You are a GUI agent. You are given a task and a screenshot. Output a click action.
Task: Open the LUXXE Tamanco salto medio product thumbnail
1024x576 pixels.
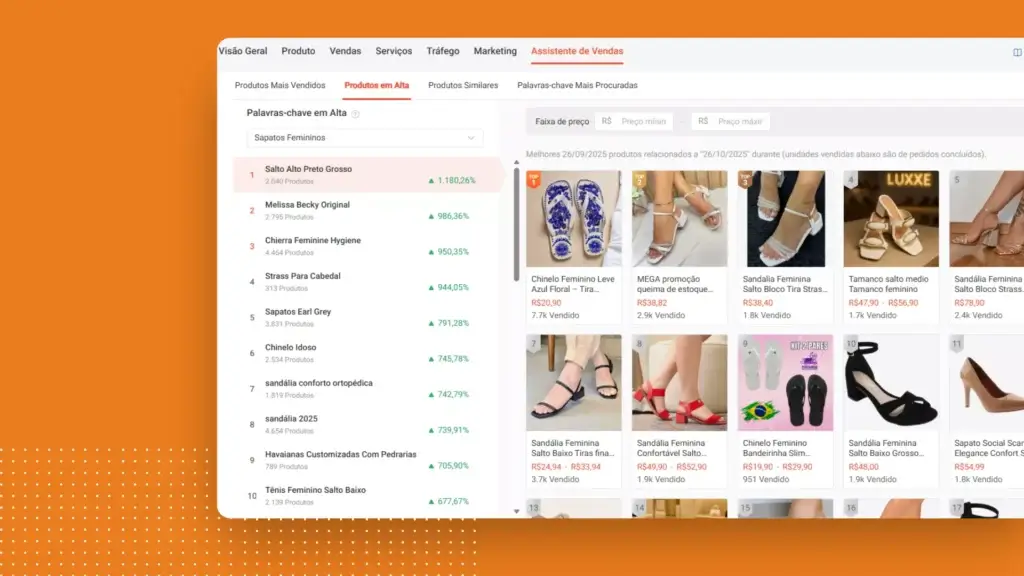890,218
